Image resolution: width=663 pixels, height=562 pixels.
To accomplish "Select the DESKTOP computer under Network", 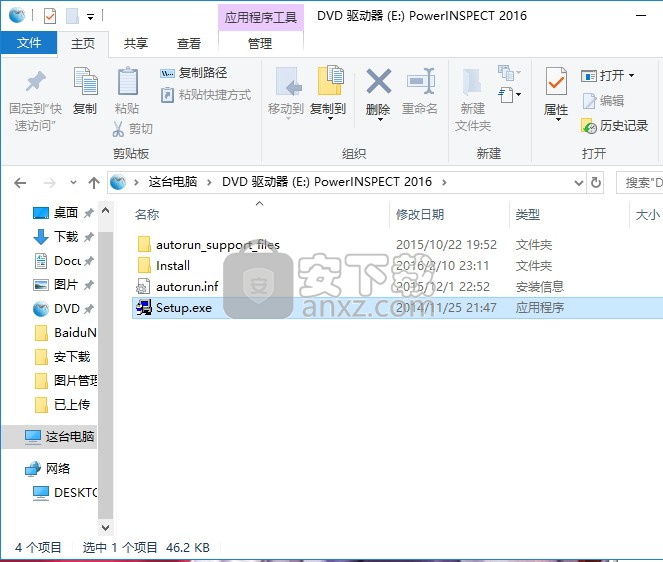I will 65,493.
